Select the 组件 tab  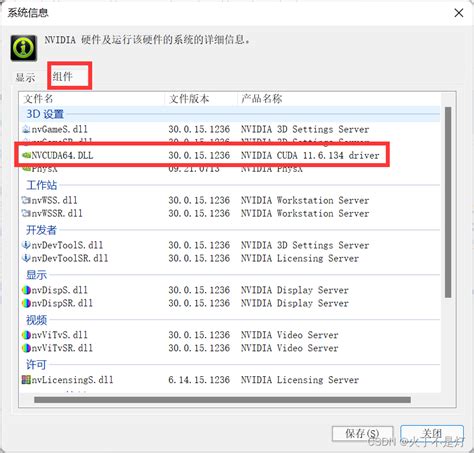tap(62, 77)
